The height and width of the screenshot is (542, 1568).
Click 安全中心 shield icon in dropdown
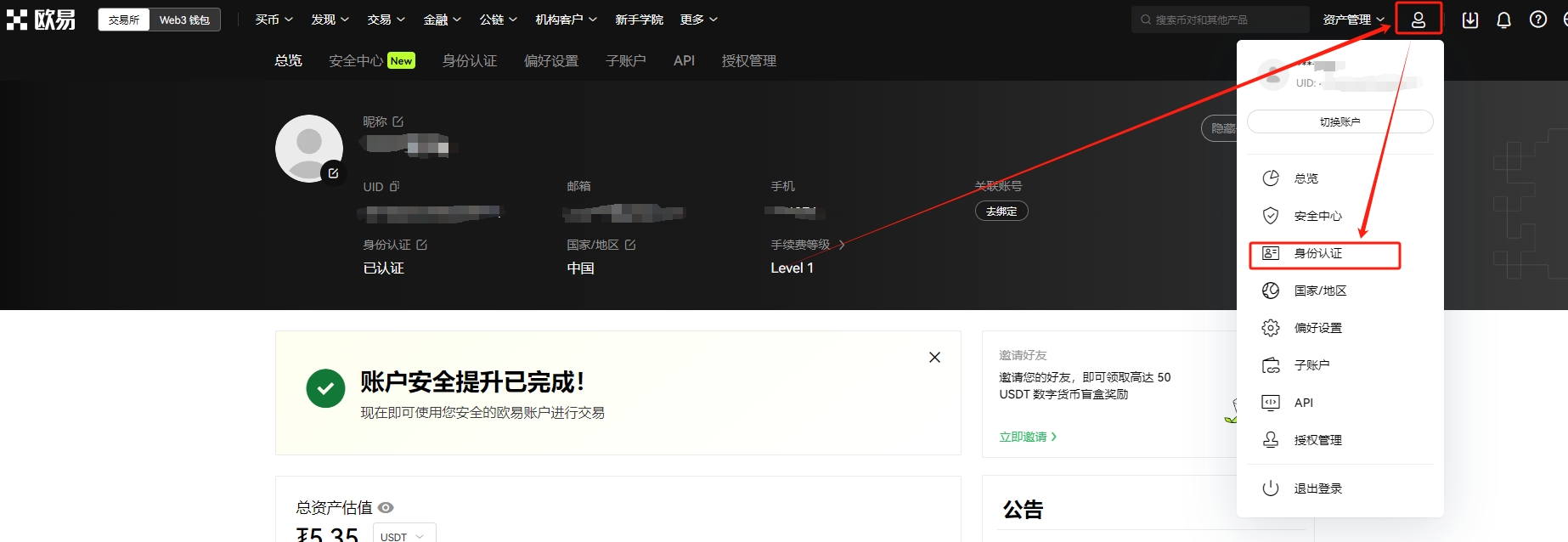click(1271, 216)
